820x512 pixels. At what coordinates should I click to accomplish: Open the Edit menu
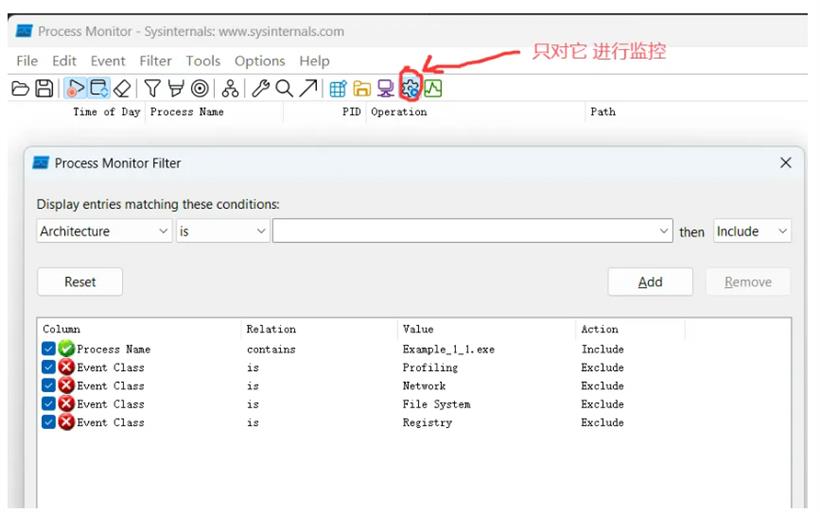click(x=64, y=61)
